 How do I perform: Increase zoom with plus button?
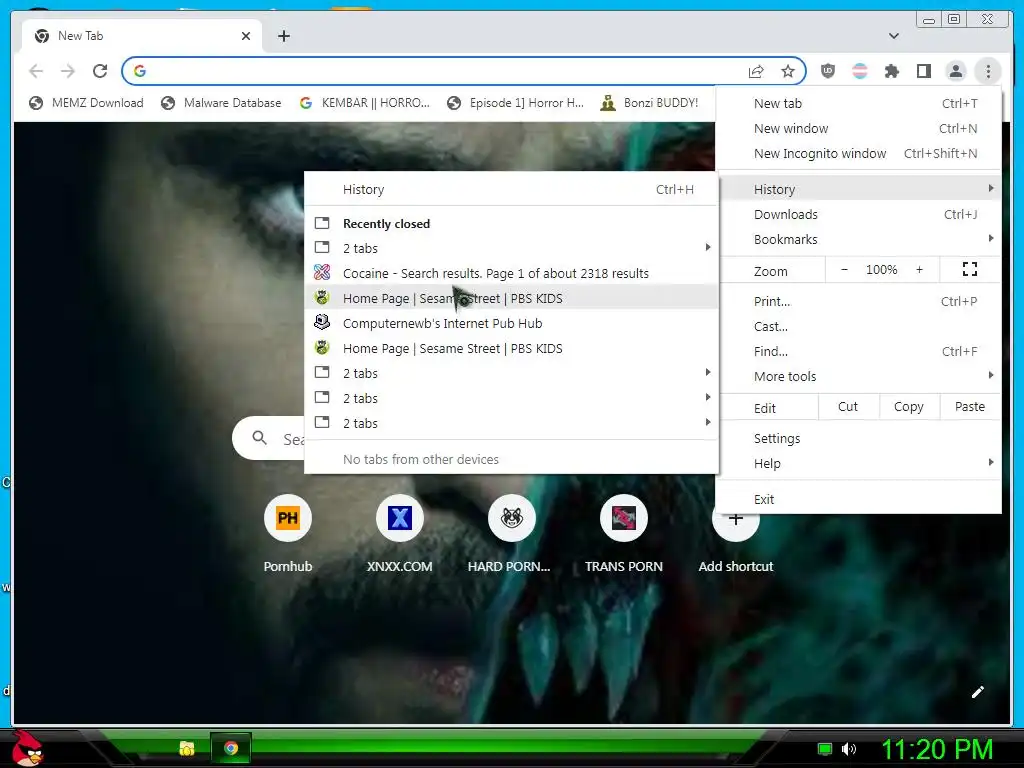919,270
